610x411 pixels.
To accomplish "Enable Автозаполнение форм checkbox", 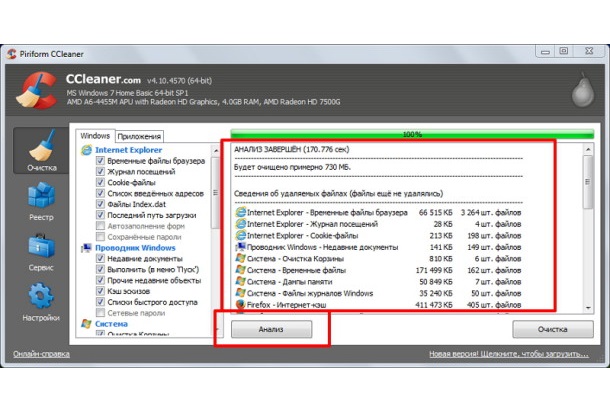I will 100,226.
